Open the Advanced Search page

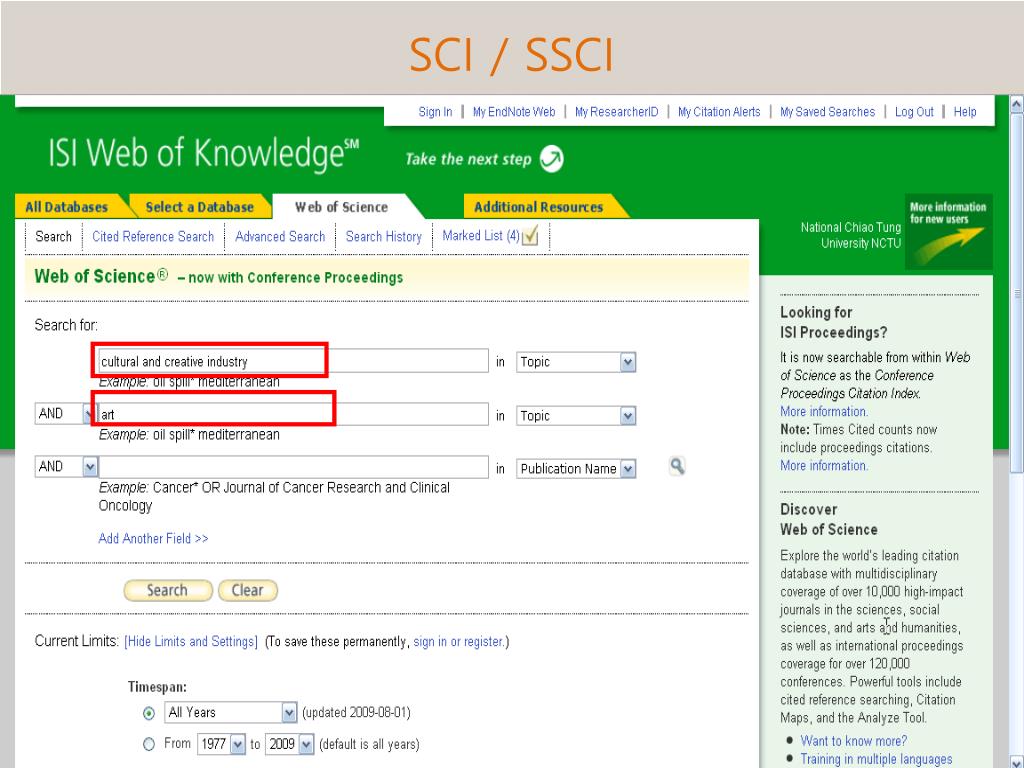(x=280, y=236)
